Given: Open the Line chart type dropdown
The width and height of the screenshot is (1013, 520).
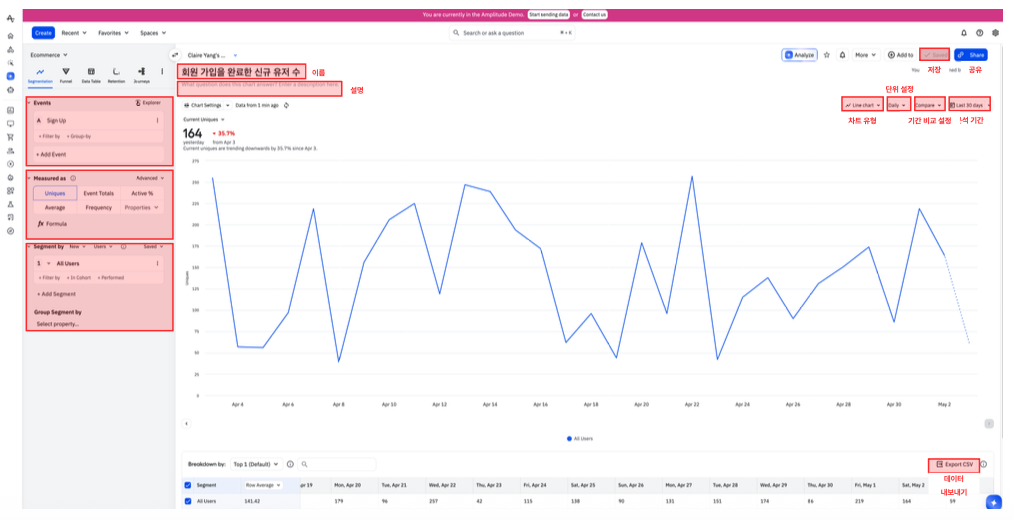Looking at the screenshot, I should 862,105.
